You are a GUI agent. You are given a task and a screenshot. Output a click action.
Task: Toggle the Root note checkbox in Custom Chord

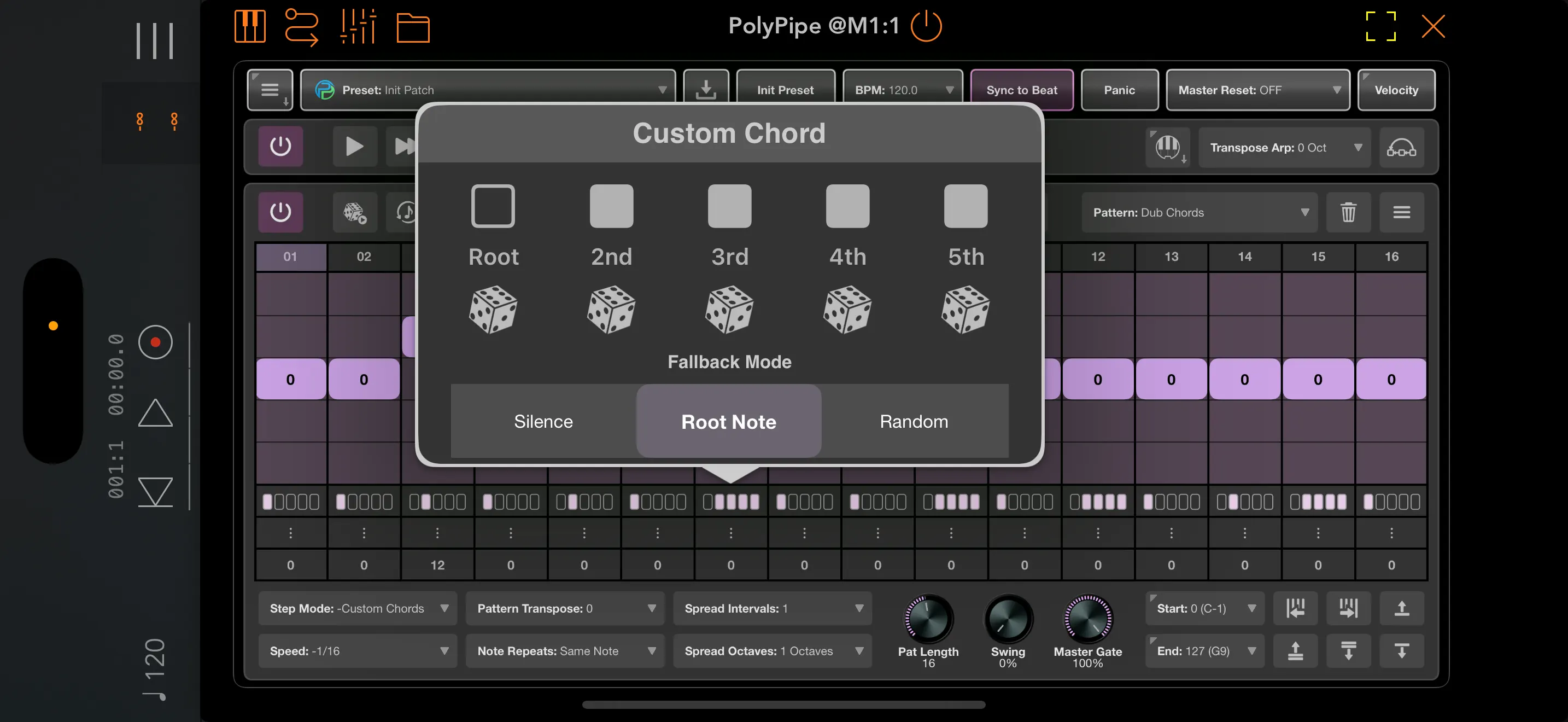pyautogui.click(x=493, y=206)
